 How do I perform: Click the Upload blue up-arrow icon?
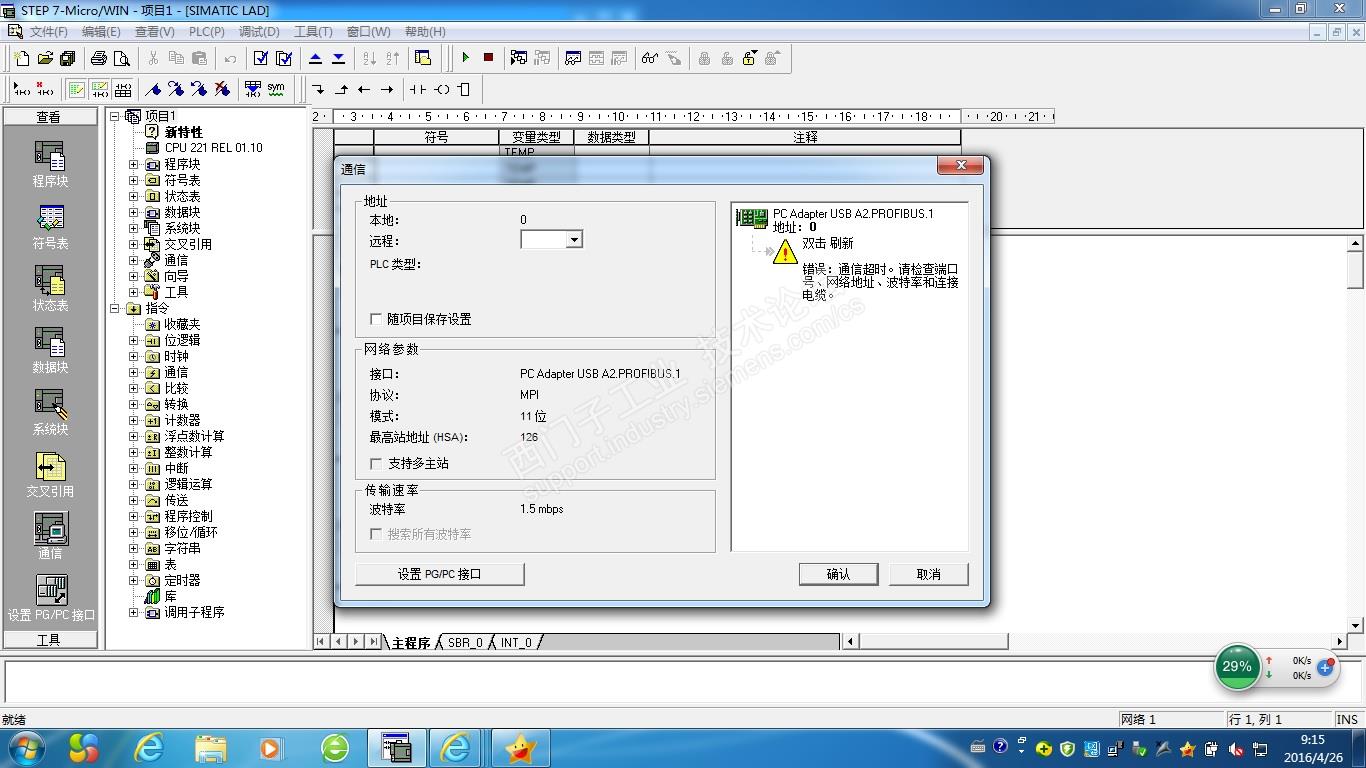[x=315, y=58]
